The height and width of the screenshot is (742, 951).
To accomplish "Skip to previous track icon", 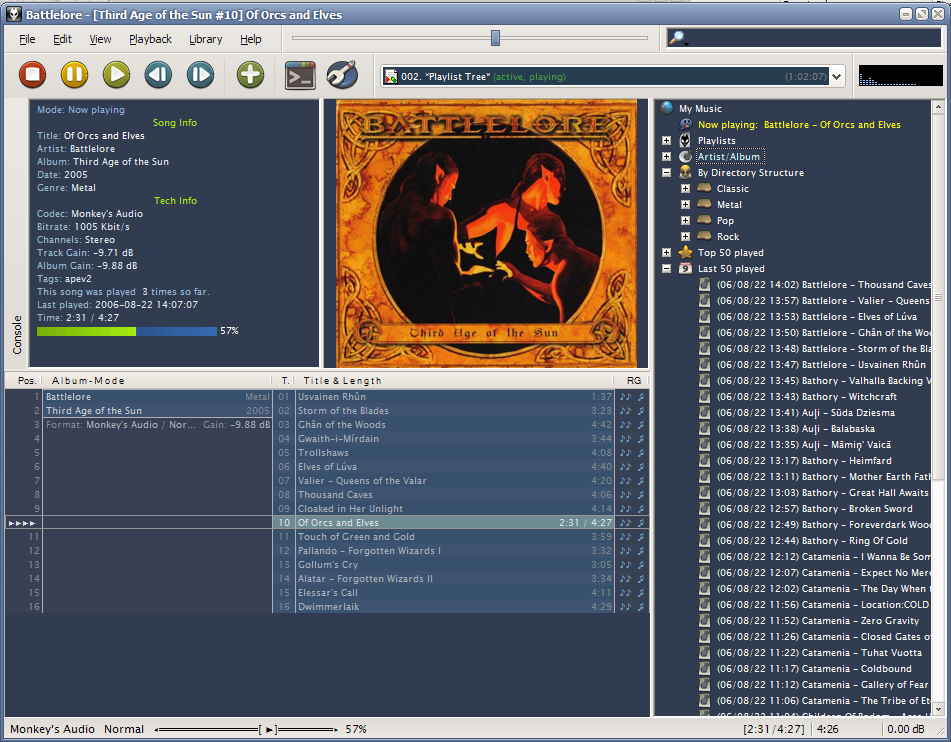I will pos(157,75).
